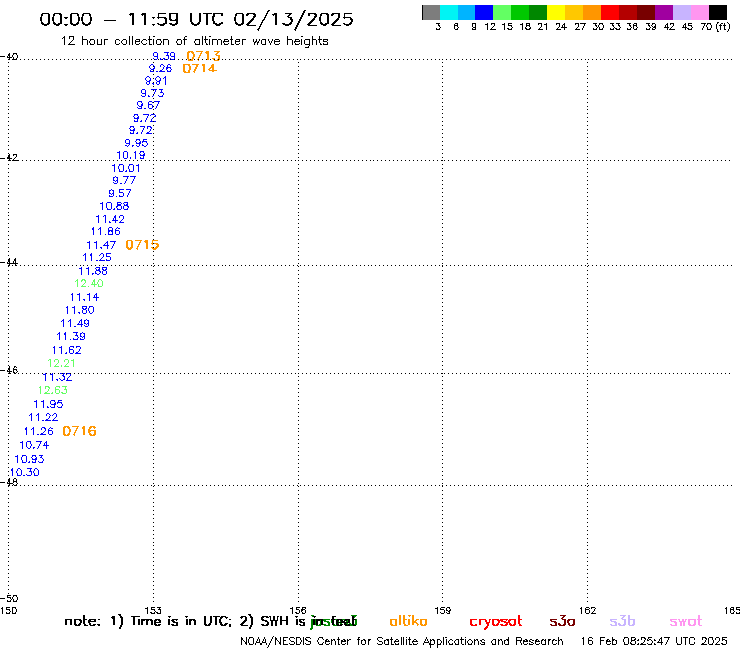Click the 9.77 reading
This screenshot has height=650, width=740.
coord(124,180)
